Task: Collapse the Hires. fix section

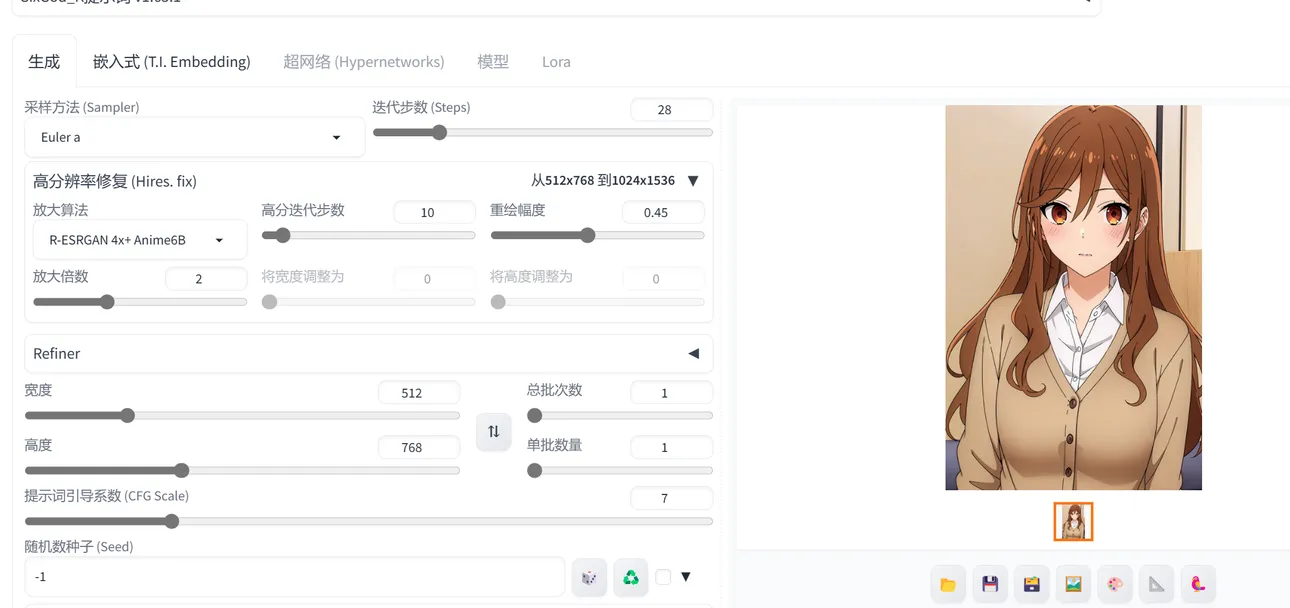Action: pos(693,181)
